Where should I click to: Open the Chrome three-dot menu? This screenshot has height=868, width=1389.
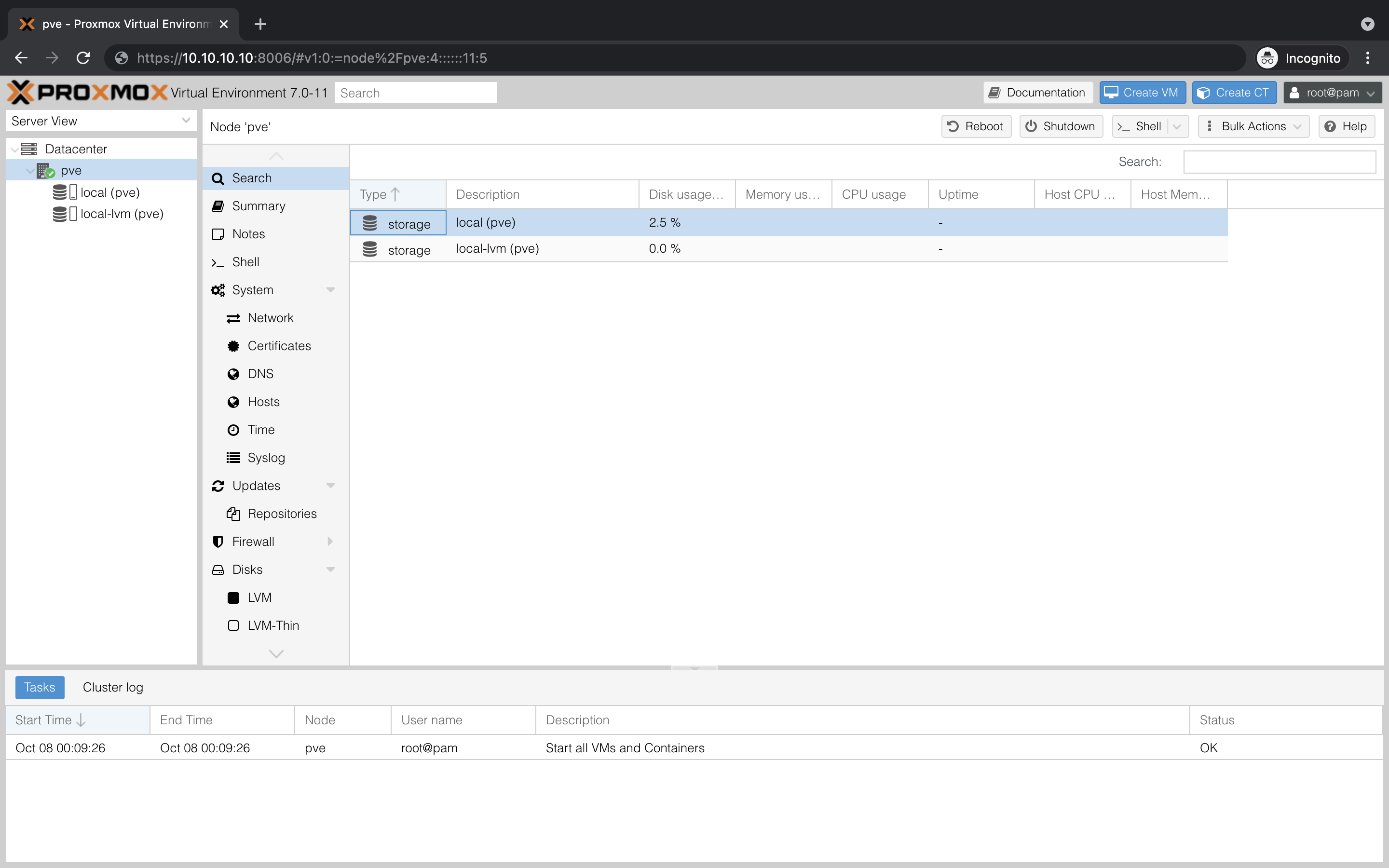coord(1368,58)
